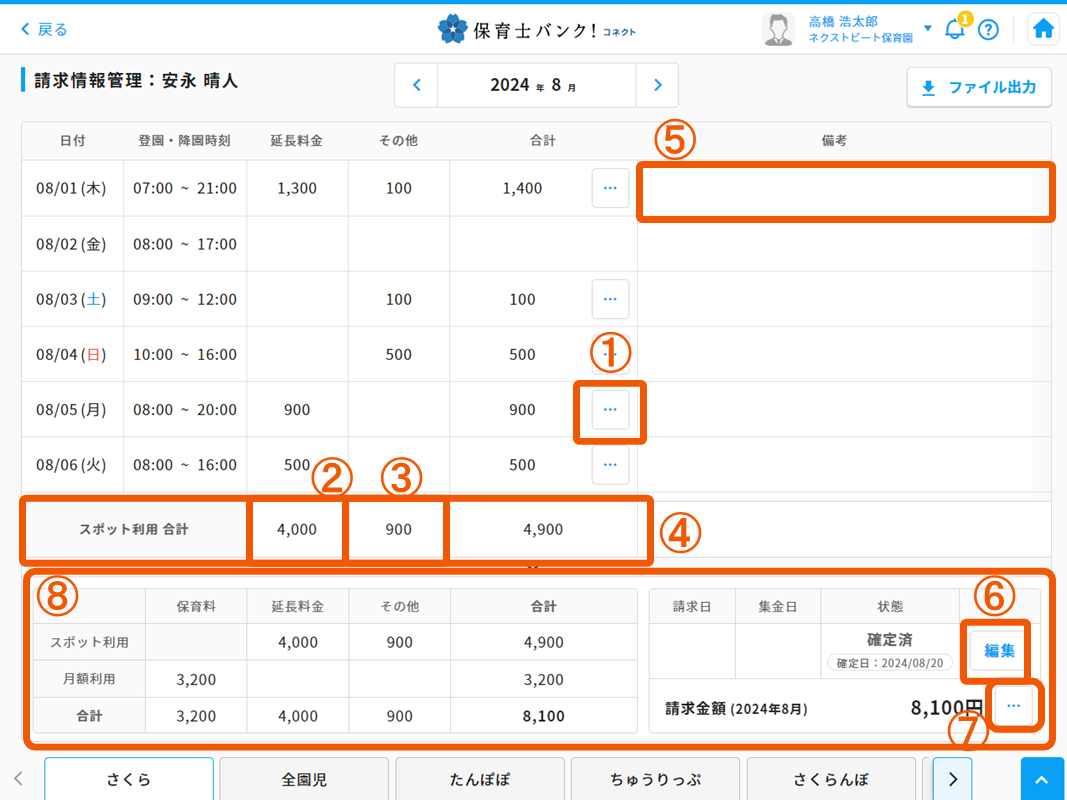Image resolution: width=1067 pixels, height=800 pixels.
Task: Open the actions menu for 08/06 row
Action: (610, 464)
